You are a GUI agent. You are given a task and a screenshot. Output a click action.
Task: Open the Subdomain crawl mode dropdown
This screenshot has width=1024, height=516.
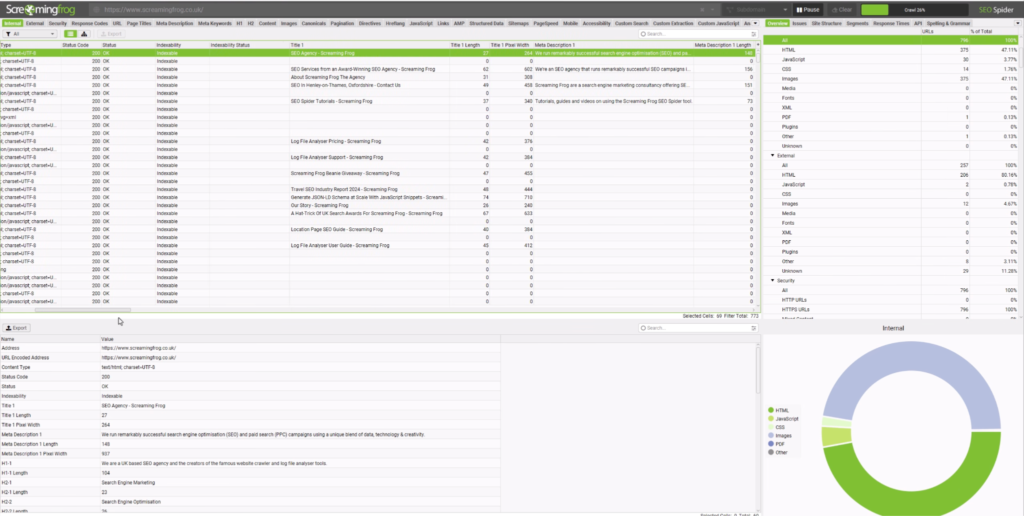tap(756, 10)
